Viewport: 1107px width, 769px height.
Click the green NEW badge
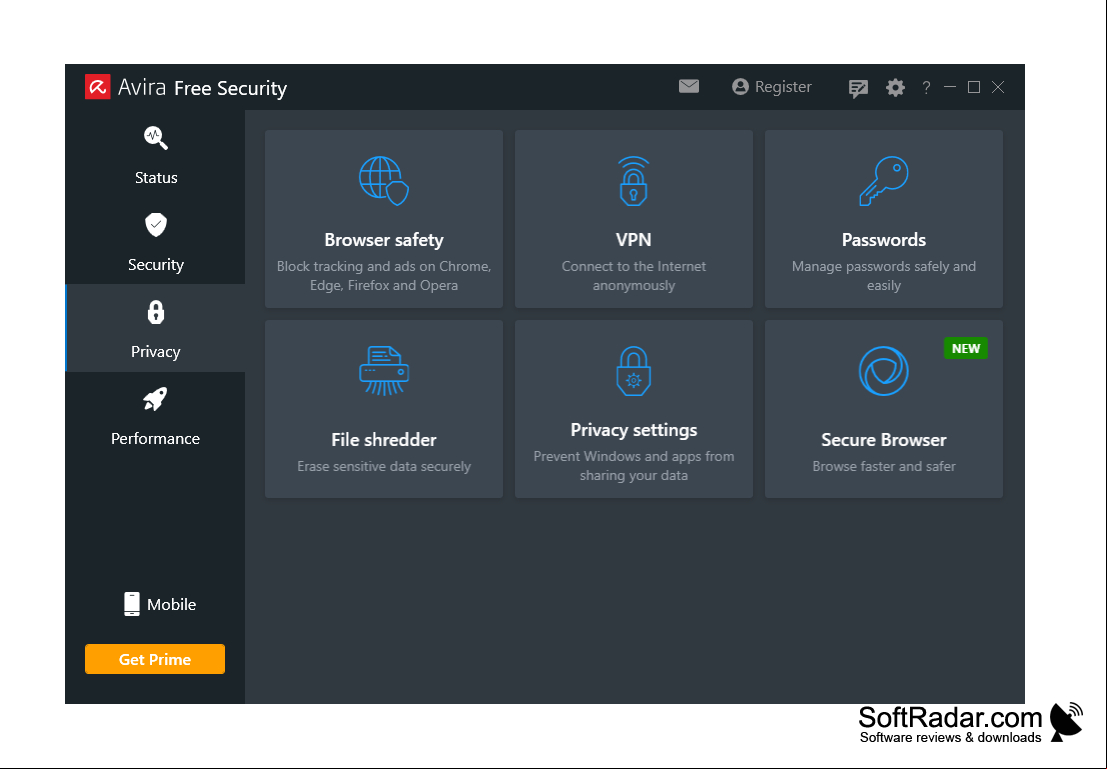965,348
